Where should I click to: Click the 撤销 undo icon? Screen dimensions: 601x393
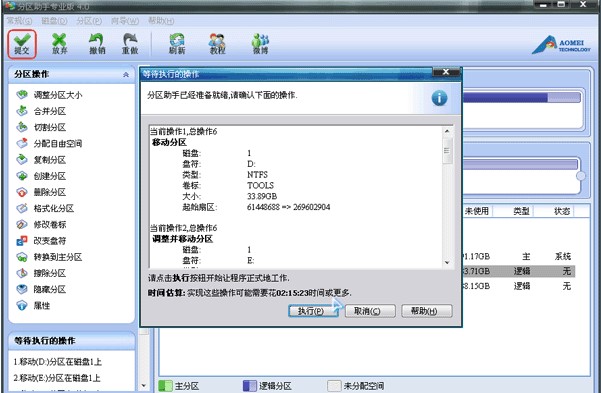coord(97,44)
